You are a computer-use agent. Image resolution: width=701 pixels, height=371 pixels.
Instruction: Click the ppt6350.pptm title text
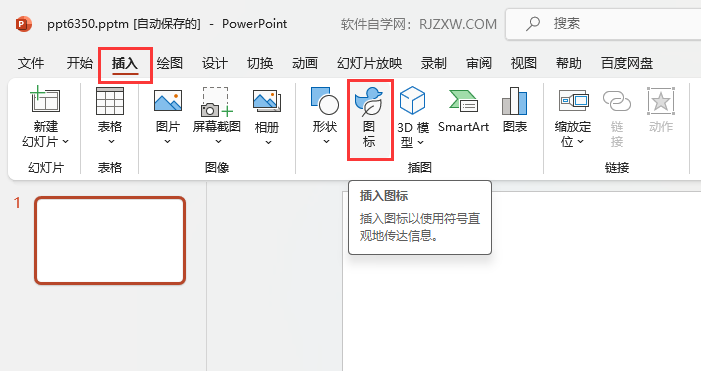tap(88, 24)
